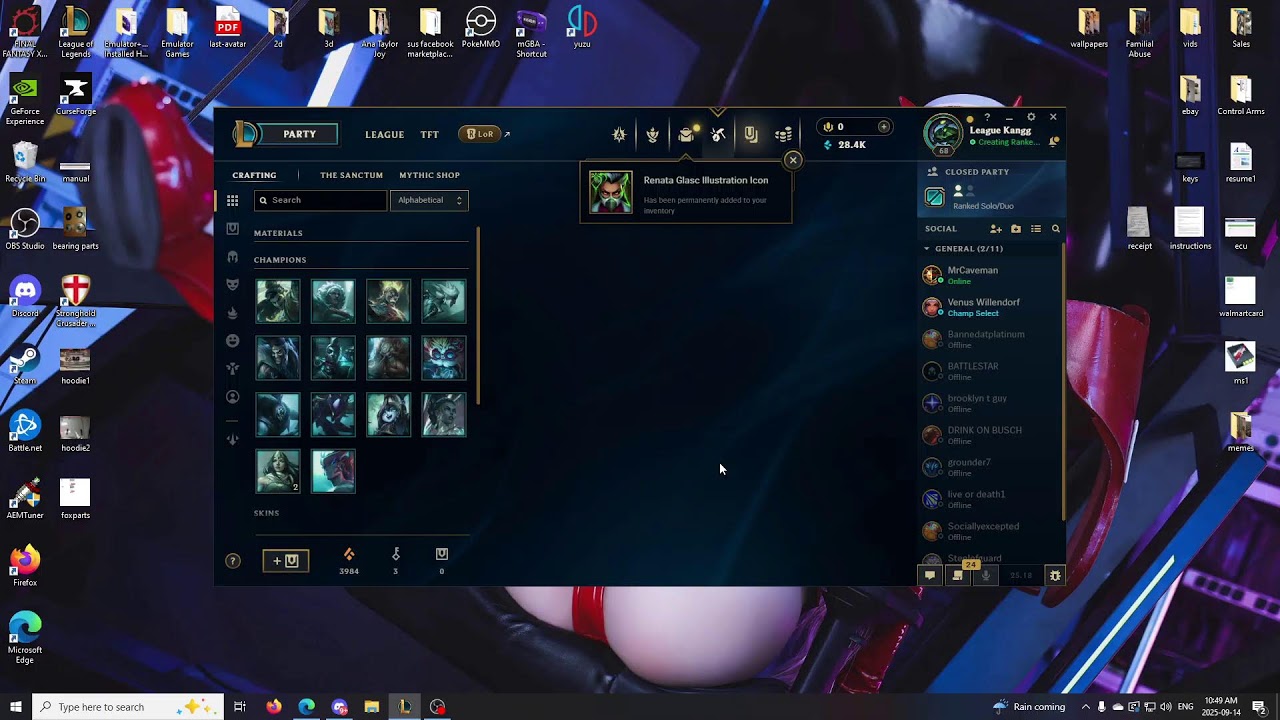Screen dimensions: 1280x720
Task: Toggle the friends list view icon
Action: [x=1036, y=229]
